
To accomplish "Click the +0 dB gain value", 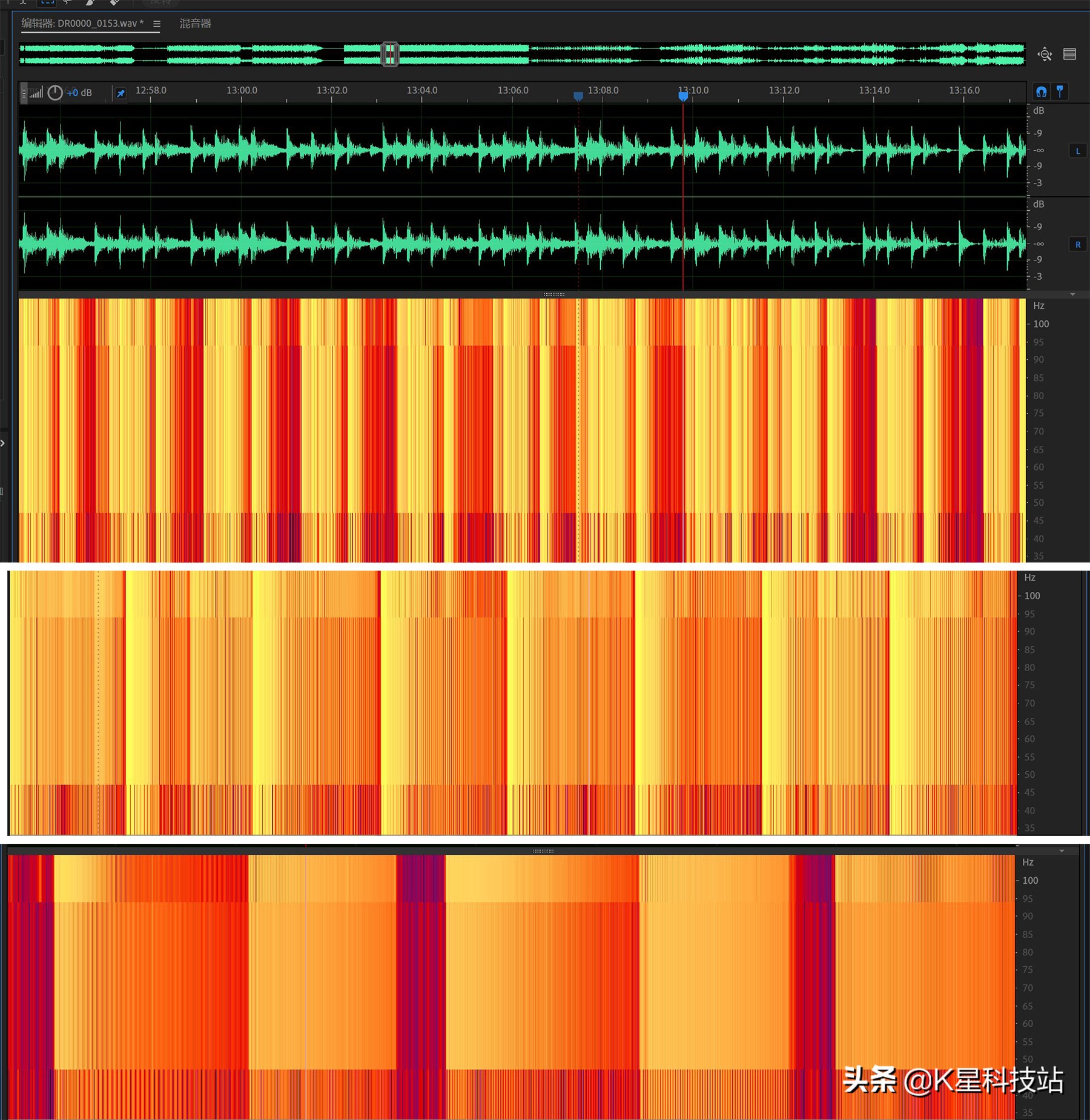I will pyautogui.click(x=79, y=93).
